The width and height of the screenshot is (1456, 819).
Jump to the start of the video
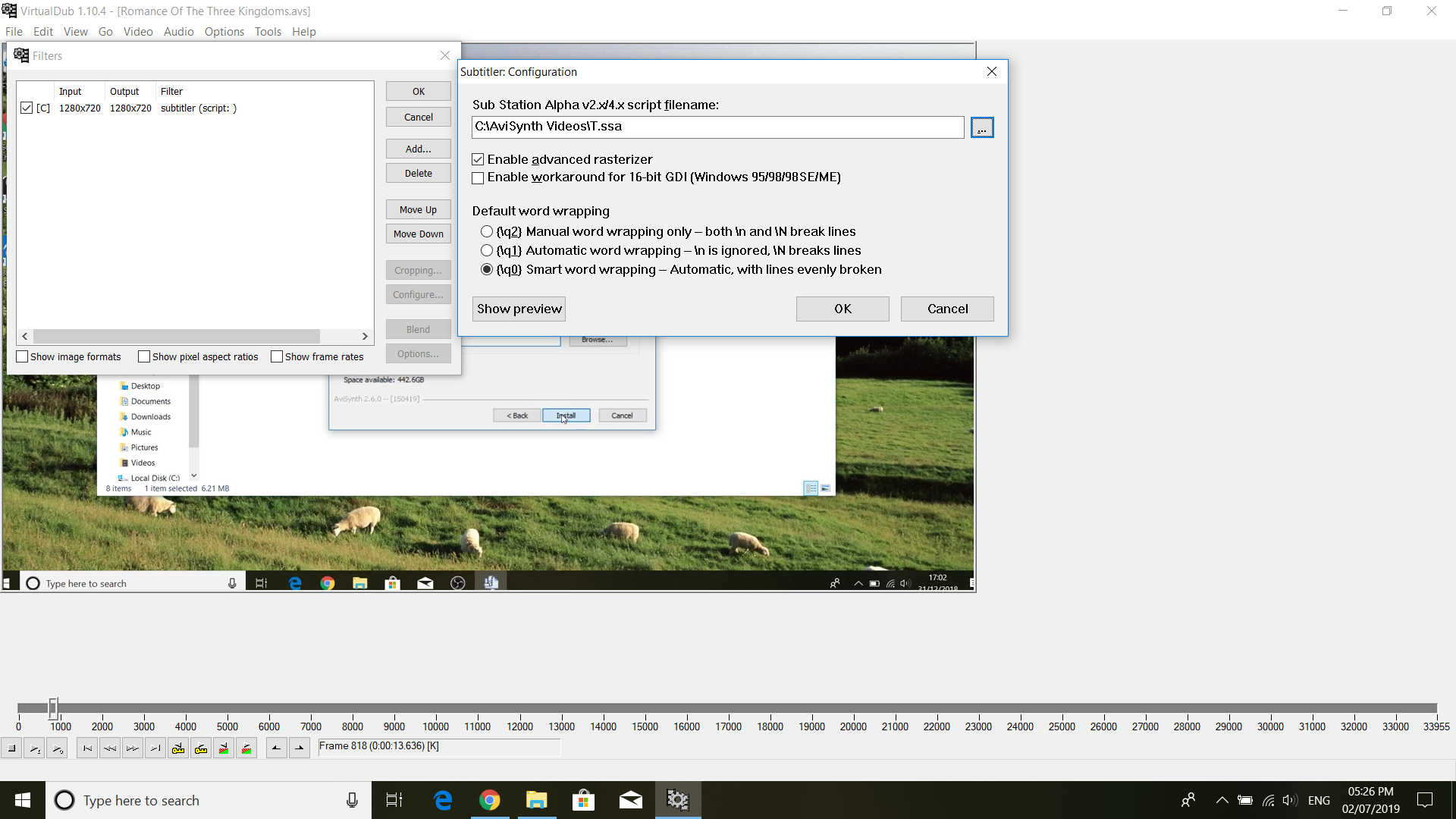(x=87, y=748)
